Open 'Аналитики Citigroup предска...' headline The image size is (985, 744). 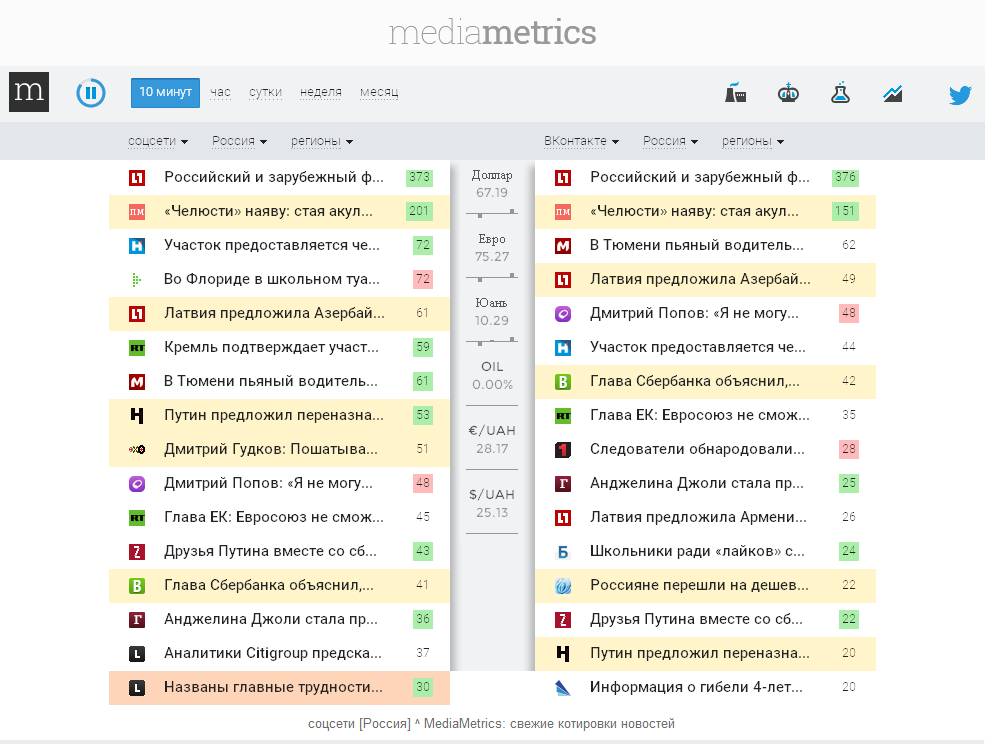[273, 653]
